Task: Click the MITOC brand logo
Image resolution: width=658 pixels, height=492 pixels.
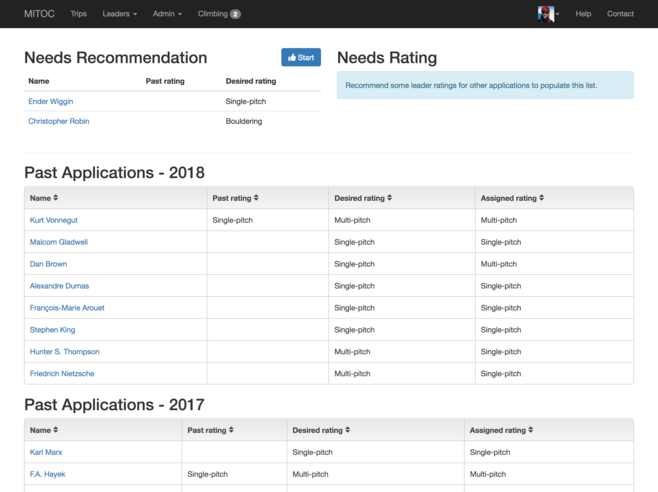Action: (x=40, y=14)
